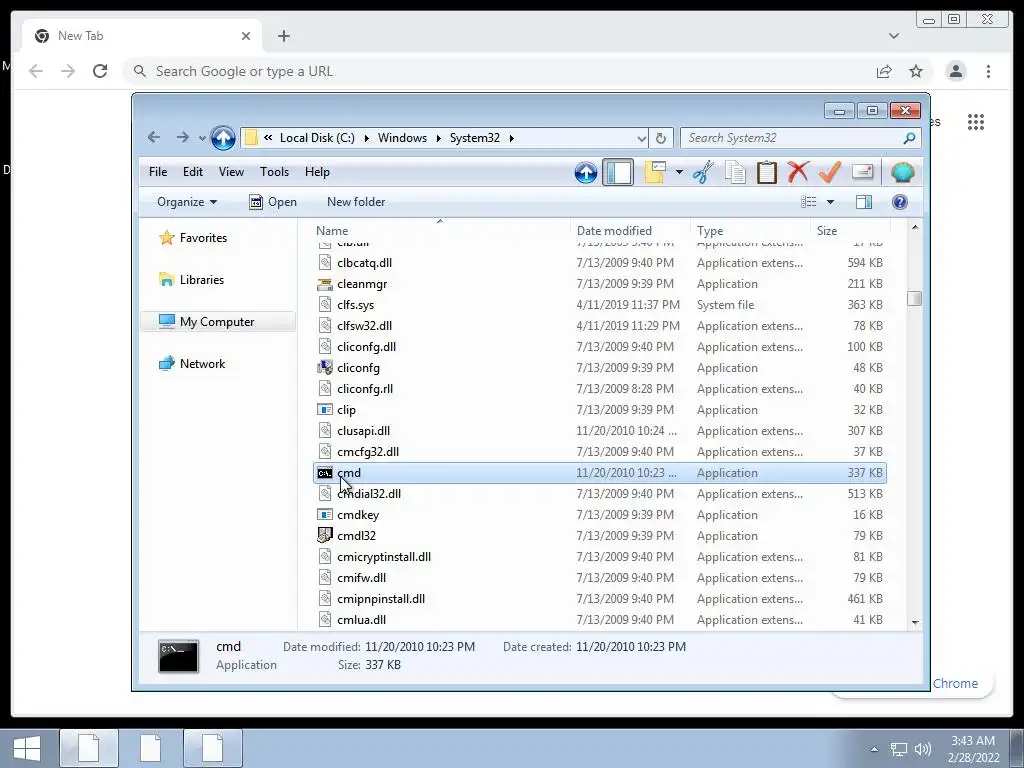Open the view options dropdown arrow
The width and height of the screenshot is (1024, 768).
pyautogui.click(x=831, y=202)
